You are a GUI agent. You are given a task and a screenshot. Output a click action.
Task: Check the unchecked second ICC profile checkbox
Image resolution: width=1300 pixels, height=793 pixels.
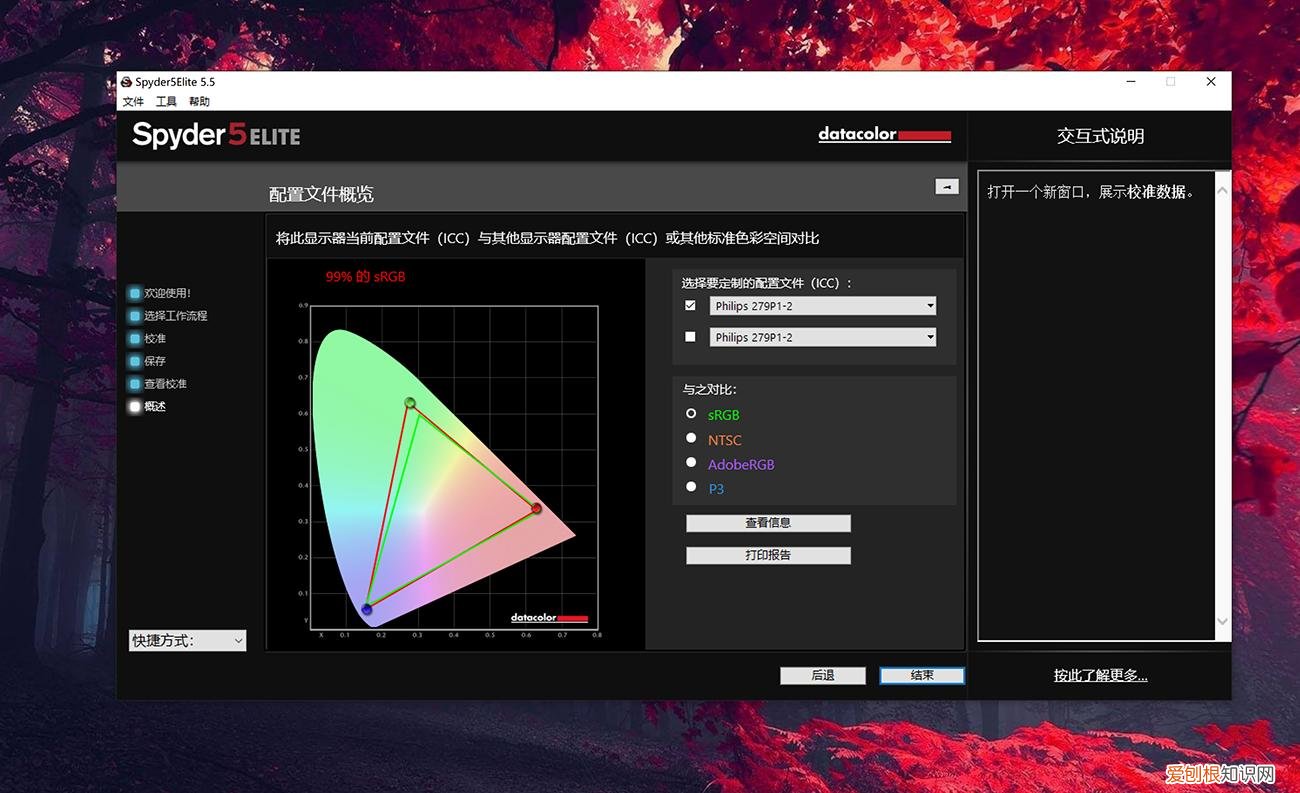[x=690, y=337]
